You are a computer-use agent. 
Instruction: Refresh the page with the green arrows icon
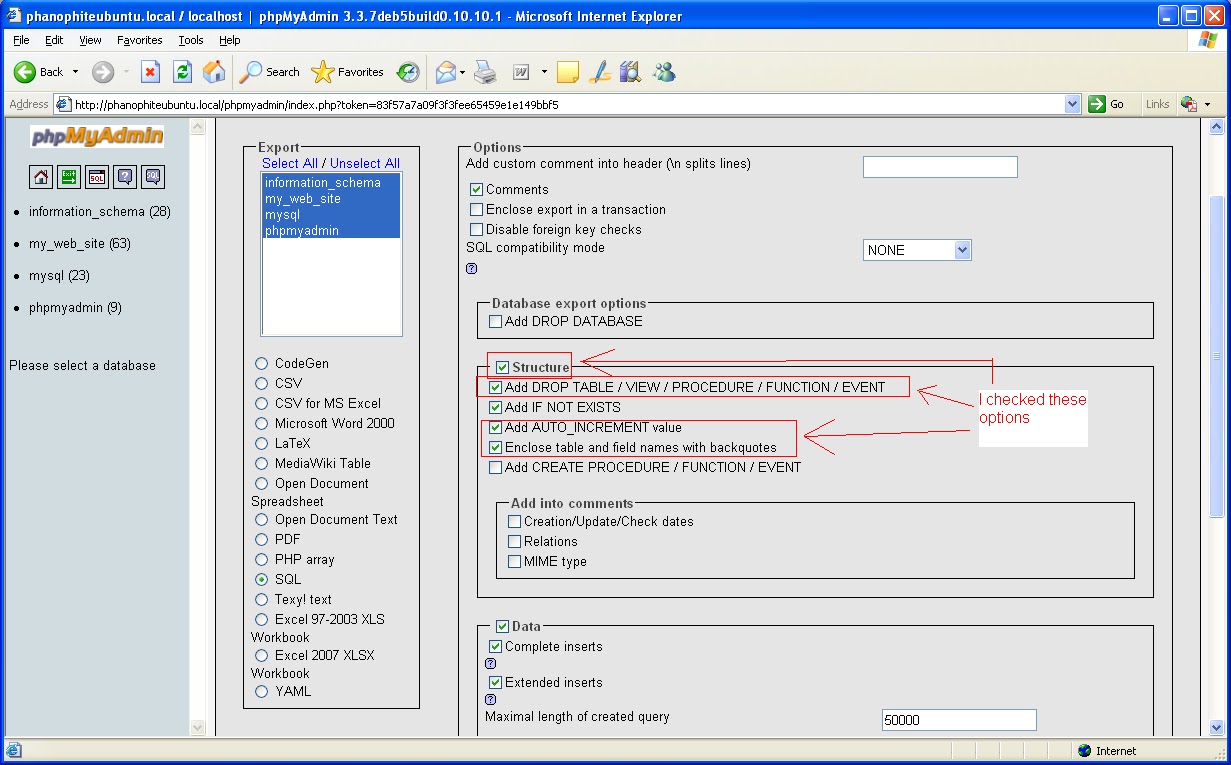[182, 72]
